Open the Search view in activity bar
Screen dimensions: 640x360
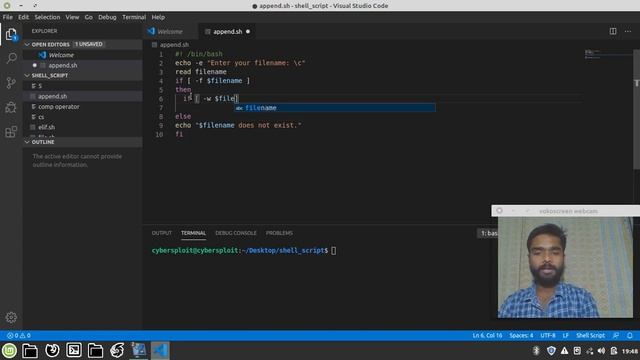coord(11,58)
